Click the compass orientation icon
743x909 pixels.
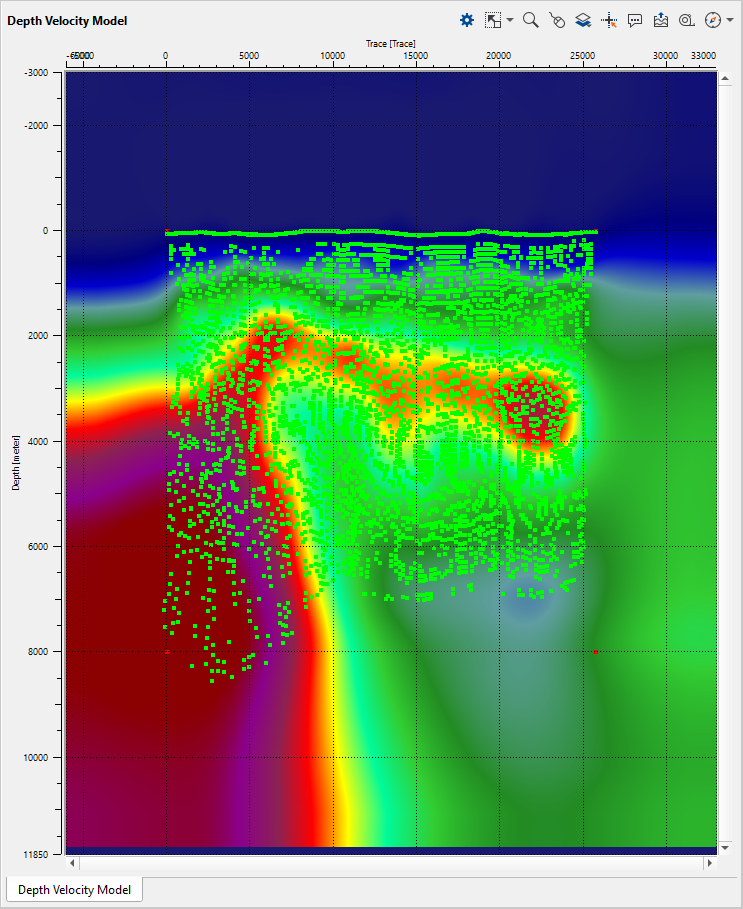point(711,20)
